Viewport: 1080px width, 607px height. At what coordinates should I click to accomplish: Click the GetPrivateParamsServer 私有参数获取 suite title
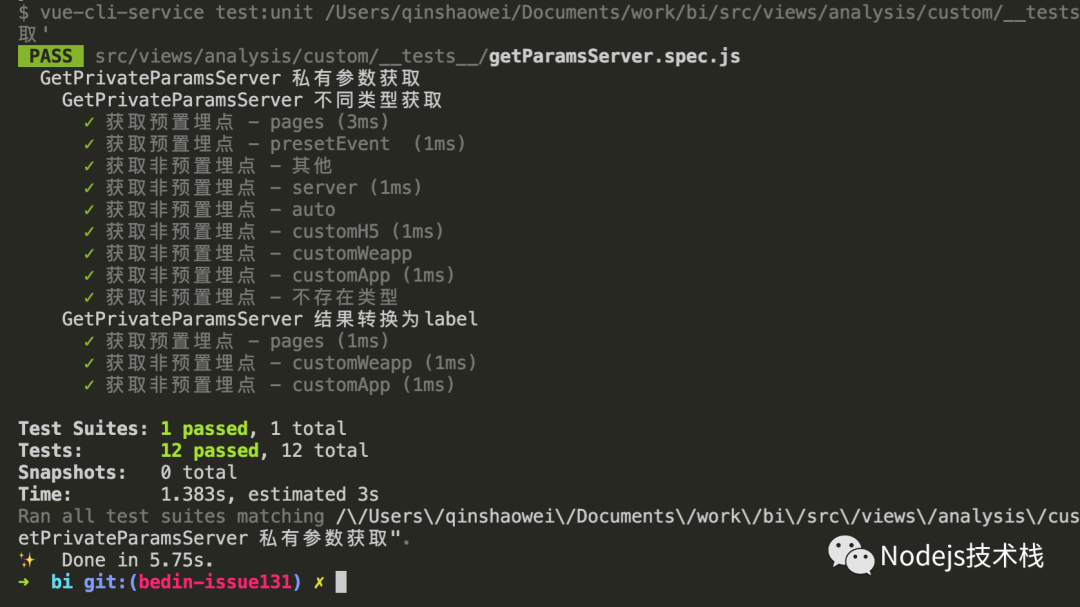(229, 78)
